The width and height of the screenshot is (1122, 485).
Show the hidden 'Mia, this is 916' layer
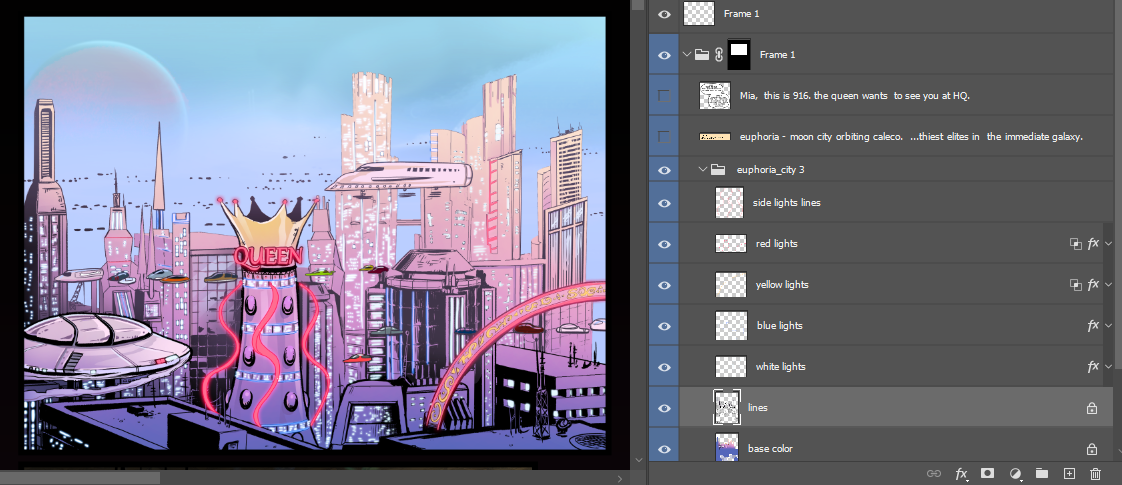(x=665, y=96)
